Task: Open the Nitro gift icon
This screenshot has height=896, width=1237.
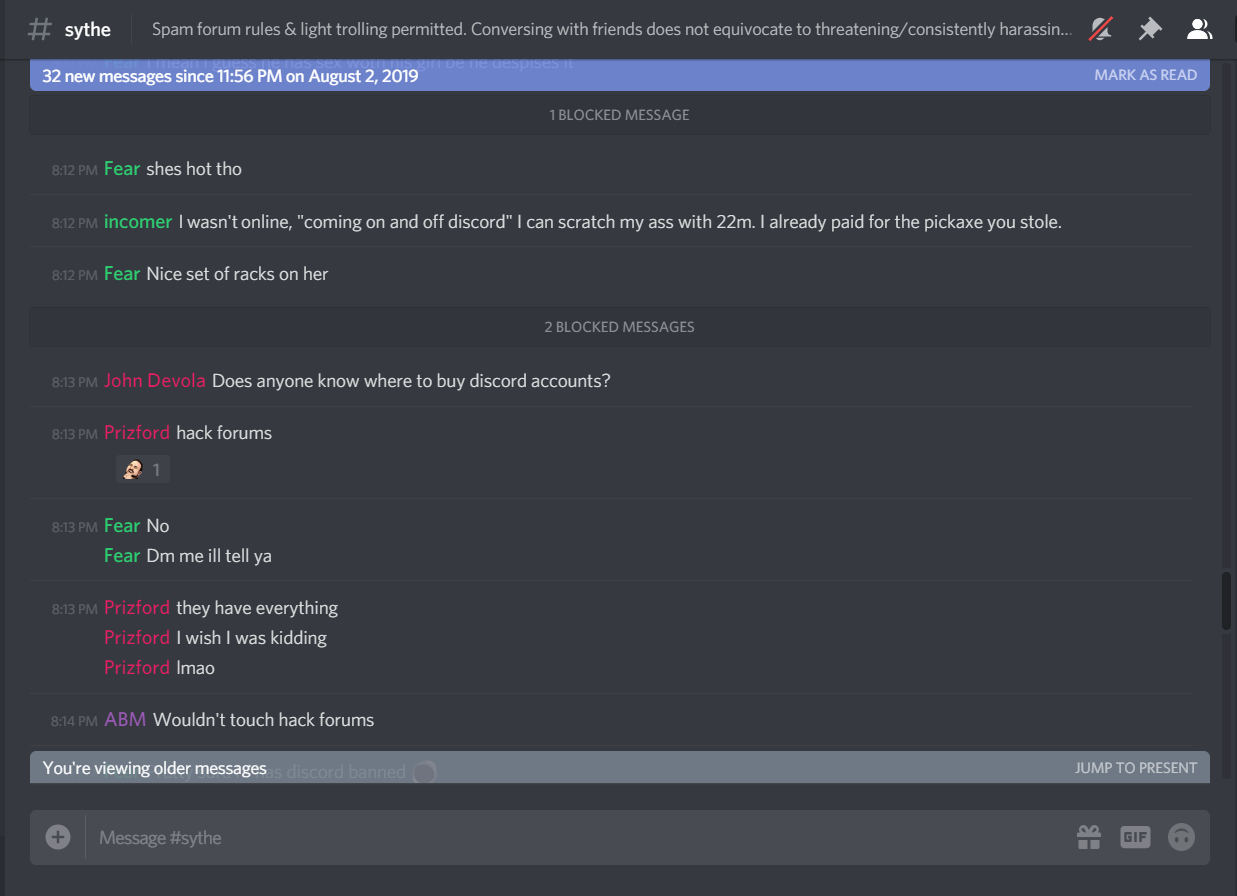Action: 1089,837
